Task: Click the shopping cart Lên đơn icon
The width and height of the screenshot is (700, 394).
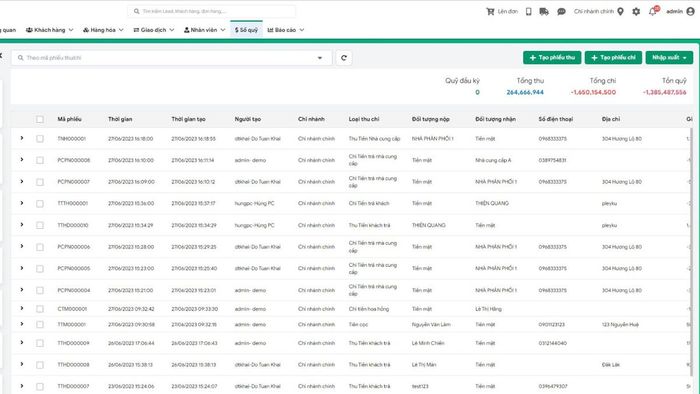Action: (490, 12)
